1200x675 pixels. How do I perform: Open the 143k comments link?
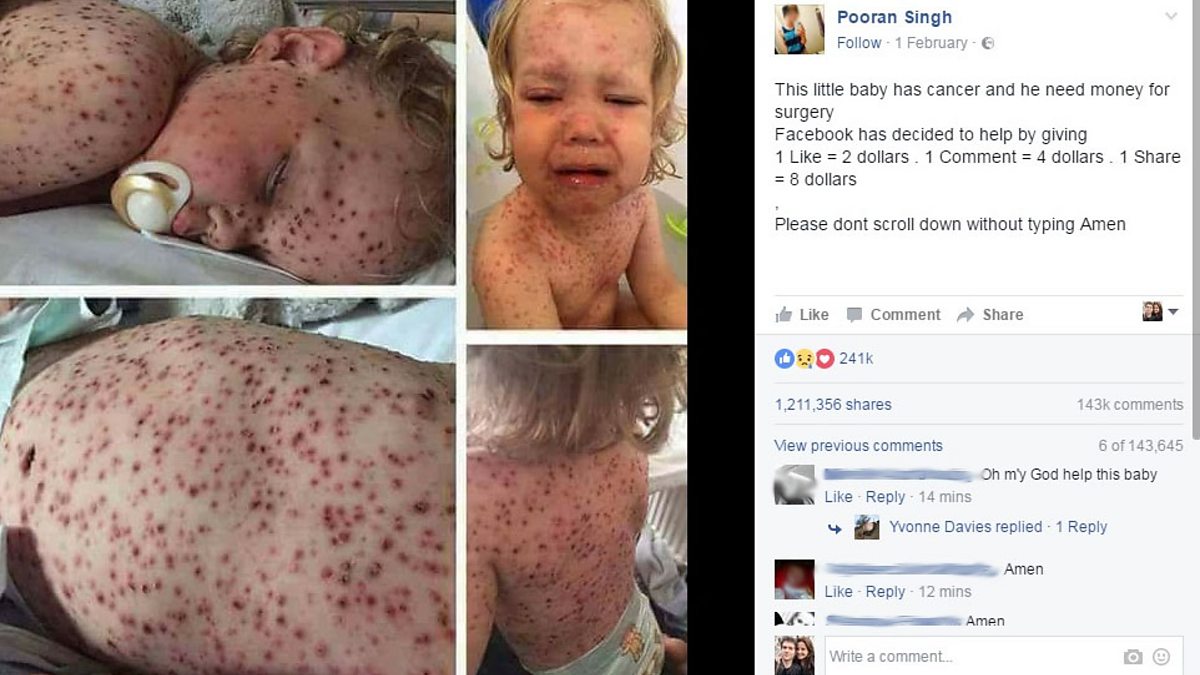click(1129, 405)
